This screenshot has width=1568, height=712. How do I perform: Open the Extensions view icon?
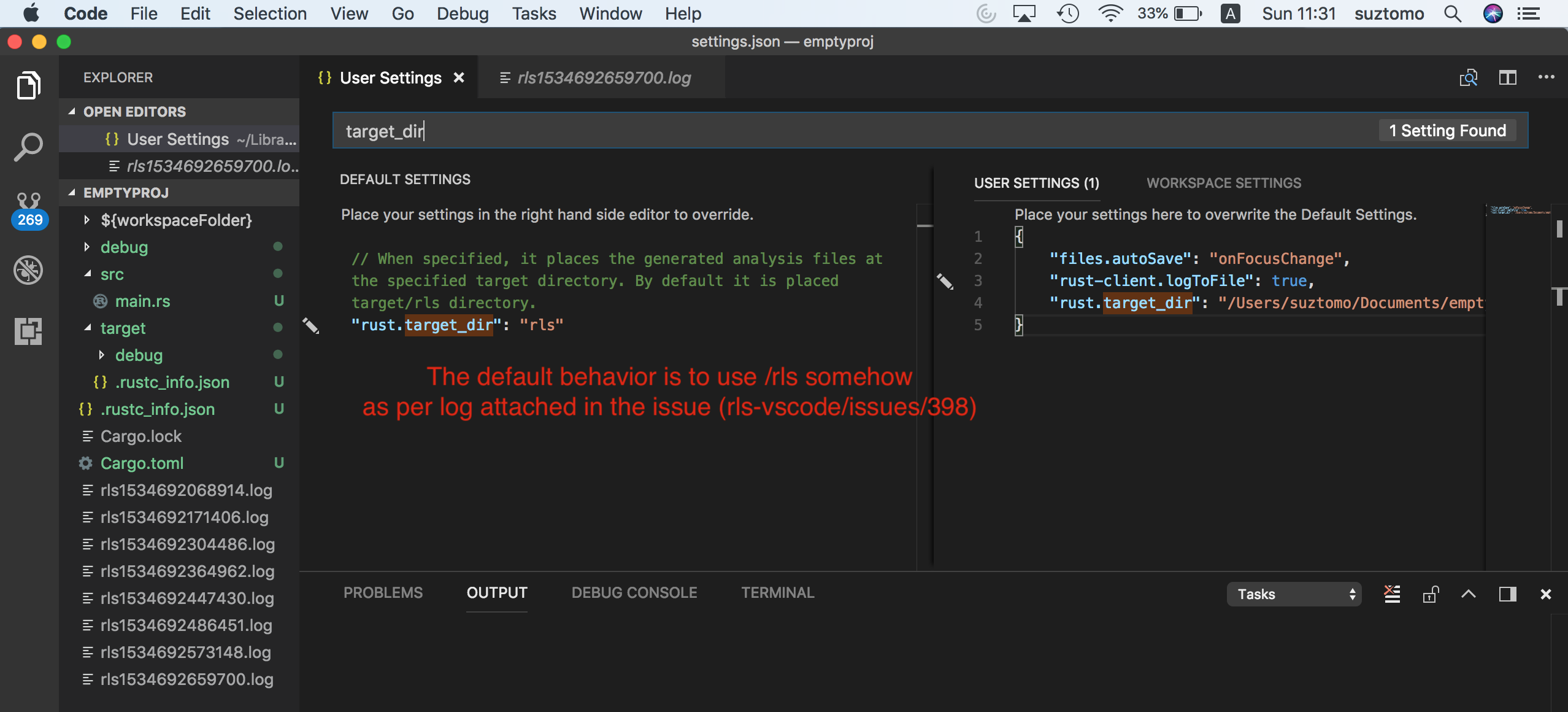tap(28, 331)
